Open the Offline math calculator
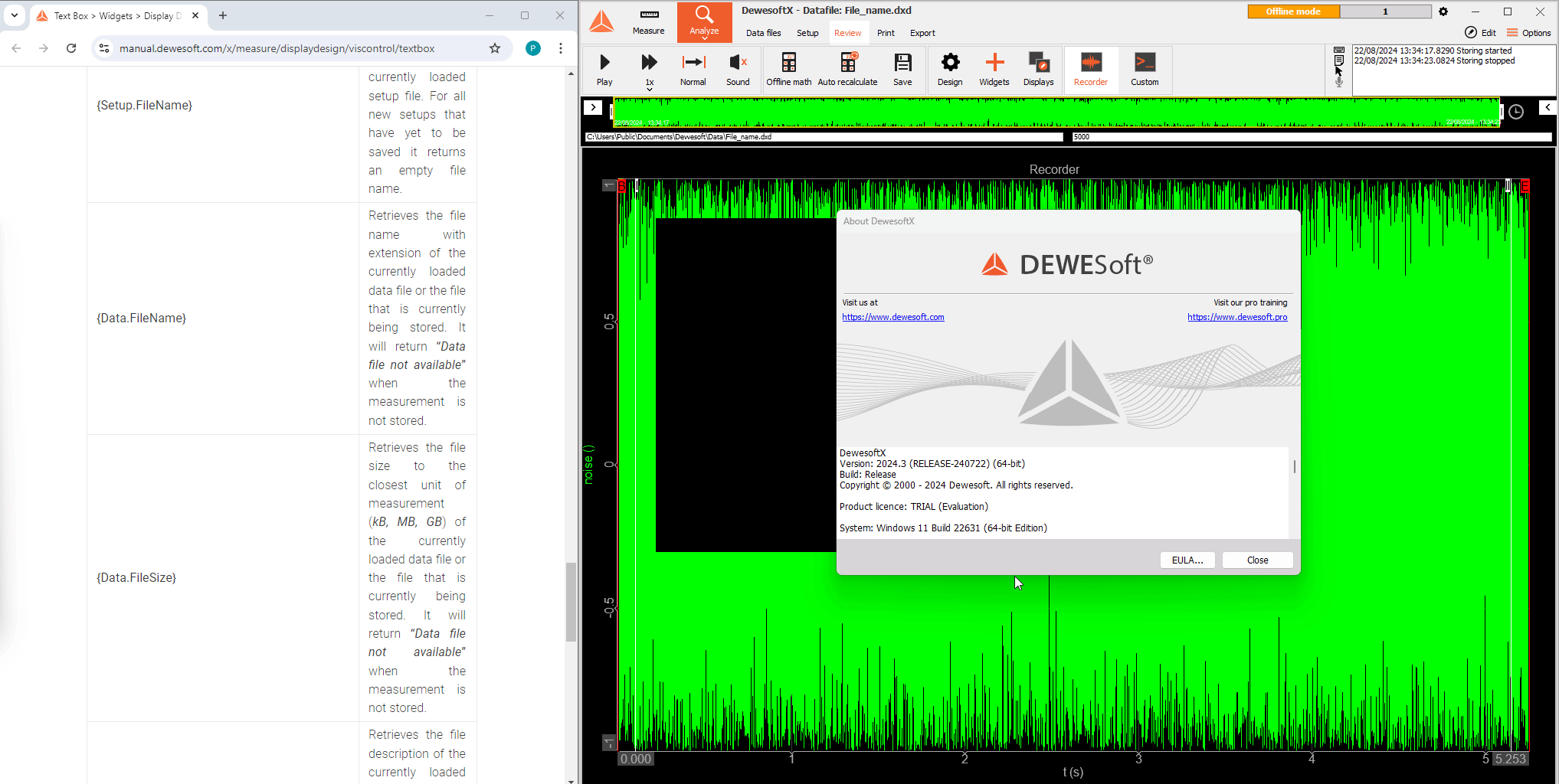The width and height of the screenshot is (1559, 784). point(788,70)
